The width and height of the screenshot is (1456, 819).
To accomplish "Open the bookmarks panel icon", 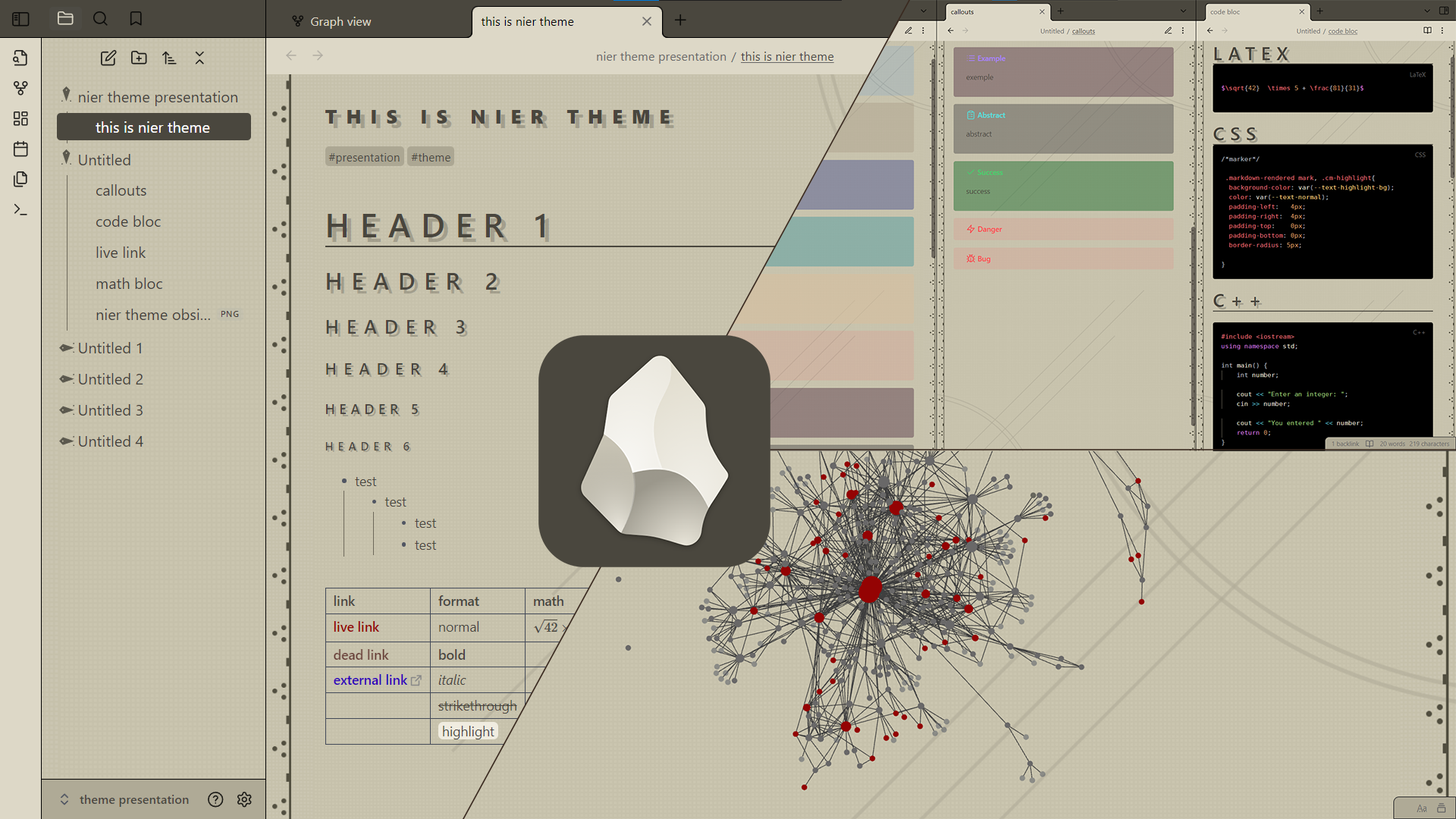I will (x=136, y=18).
